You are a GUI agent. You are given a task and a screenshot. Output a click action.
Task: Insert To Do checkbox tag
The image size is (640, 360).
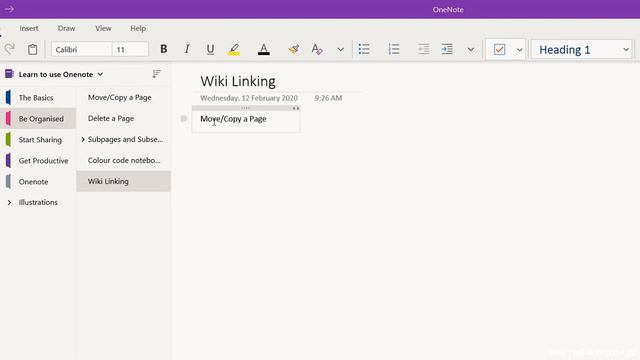[x=499, y=50]
